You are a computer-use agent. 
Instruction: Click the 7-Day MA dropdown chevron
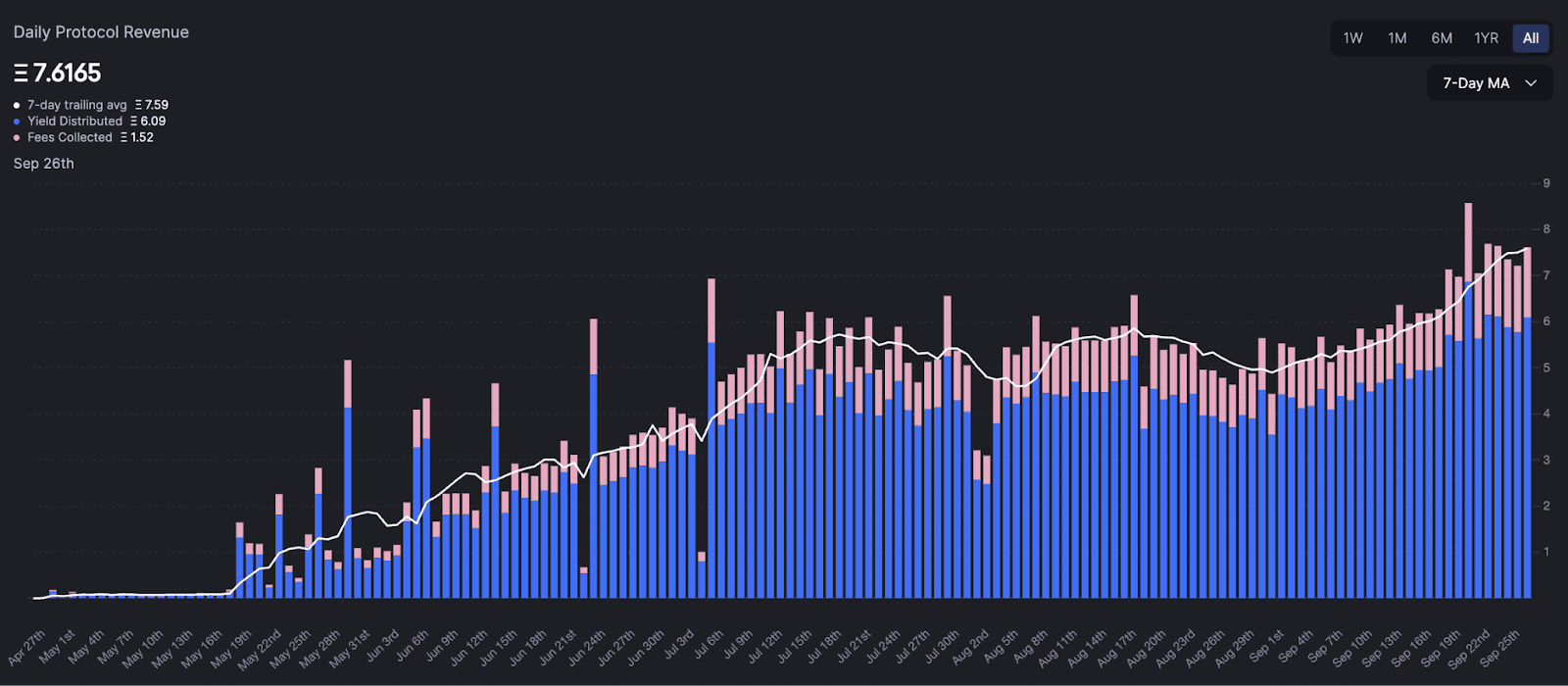coord(1531,83)
